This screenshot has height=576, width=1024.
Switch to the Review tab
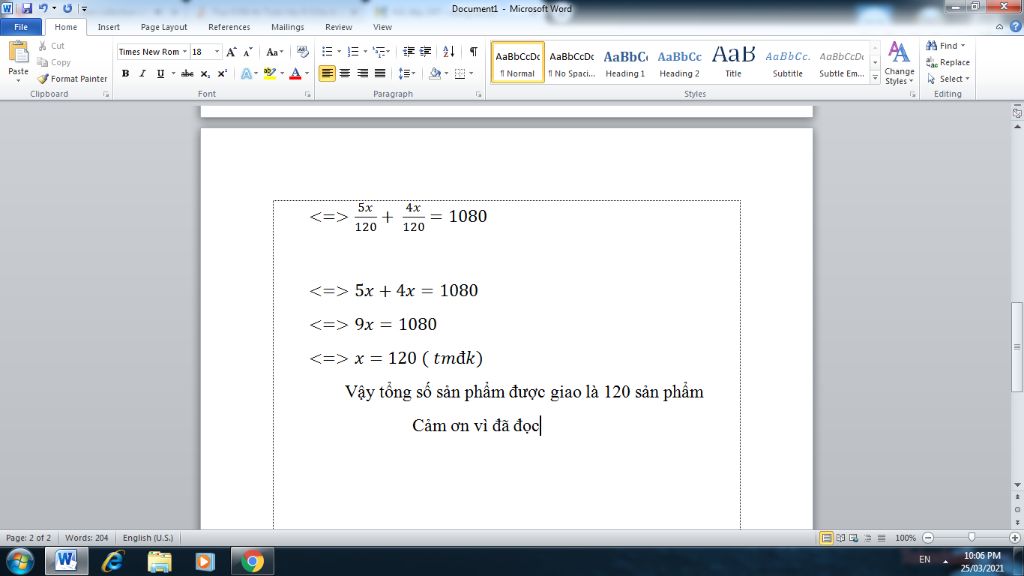click(x=338, y=27)
